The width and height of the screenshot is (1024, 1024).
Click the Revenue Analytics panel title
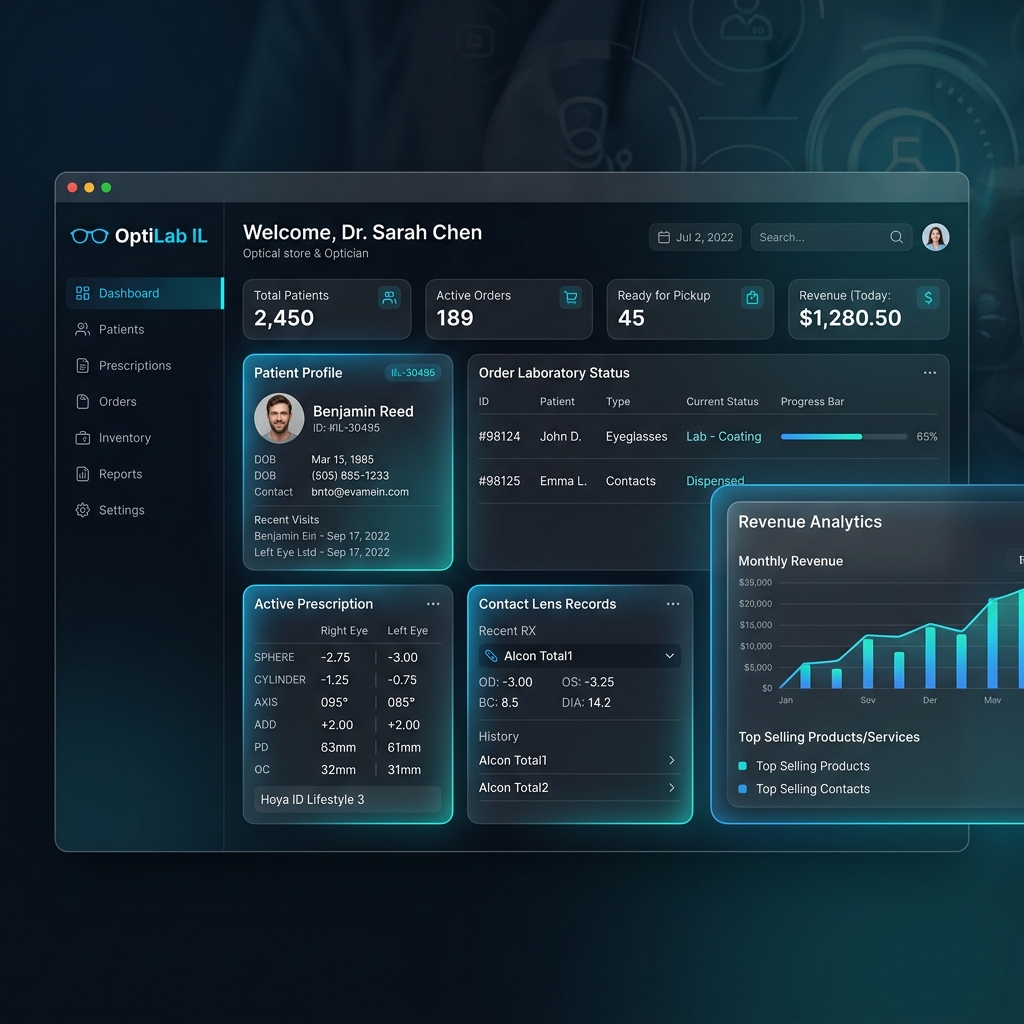coord(810,522)
